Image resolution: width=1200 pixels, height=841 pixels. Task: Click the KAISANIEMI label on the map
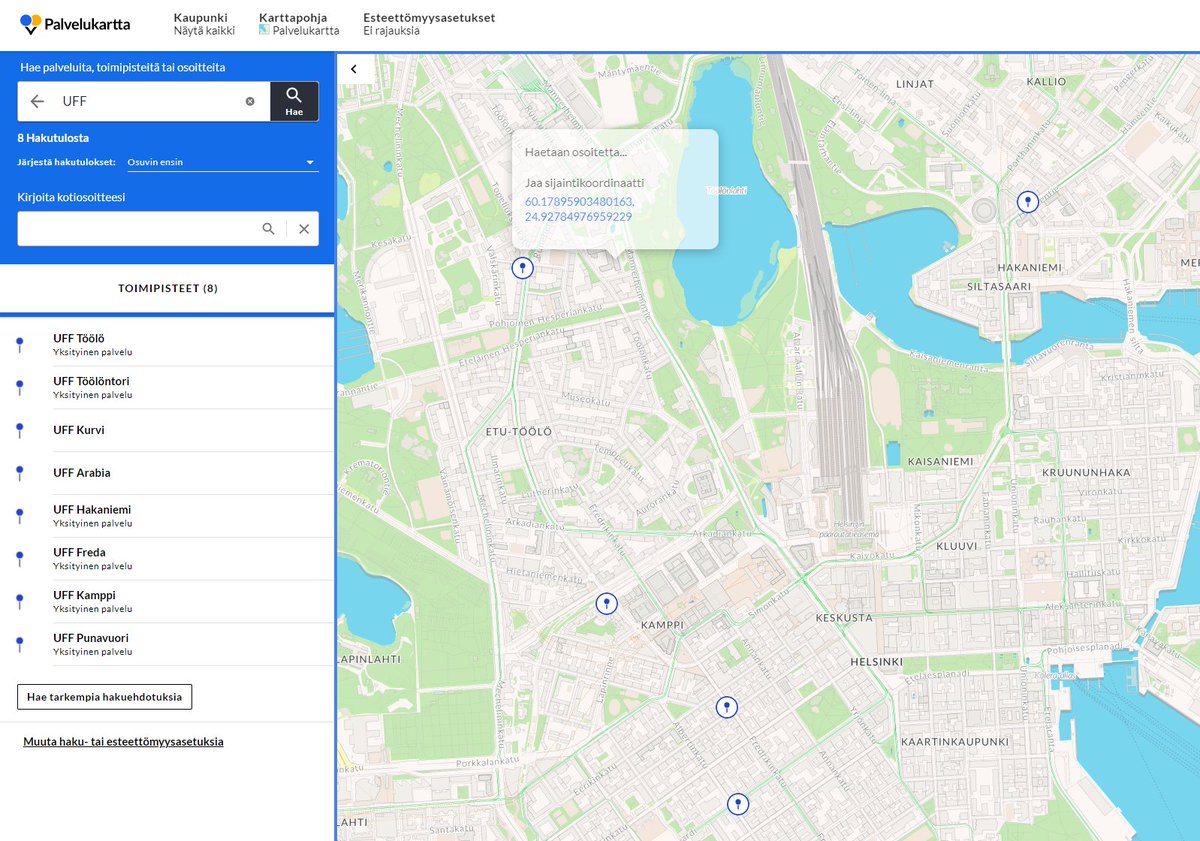pos(939,462)
